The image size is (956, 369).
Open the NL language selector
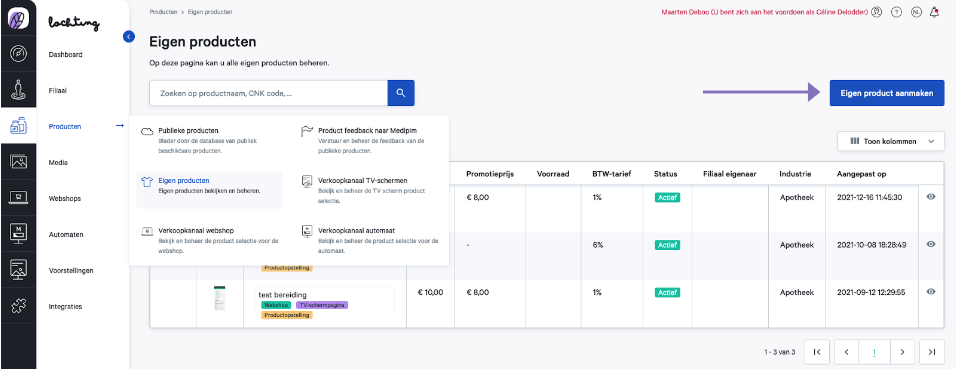(916, 12)
